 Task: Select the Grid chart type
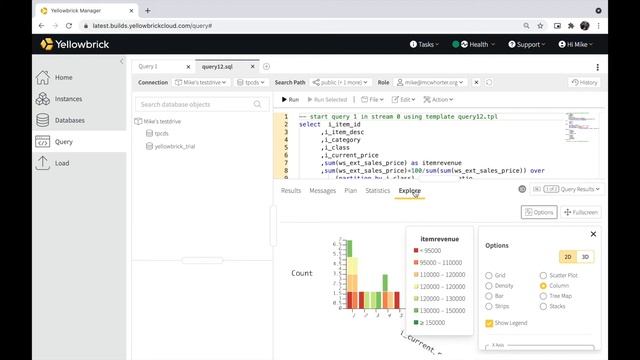point(489,275)
